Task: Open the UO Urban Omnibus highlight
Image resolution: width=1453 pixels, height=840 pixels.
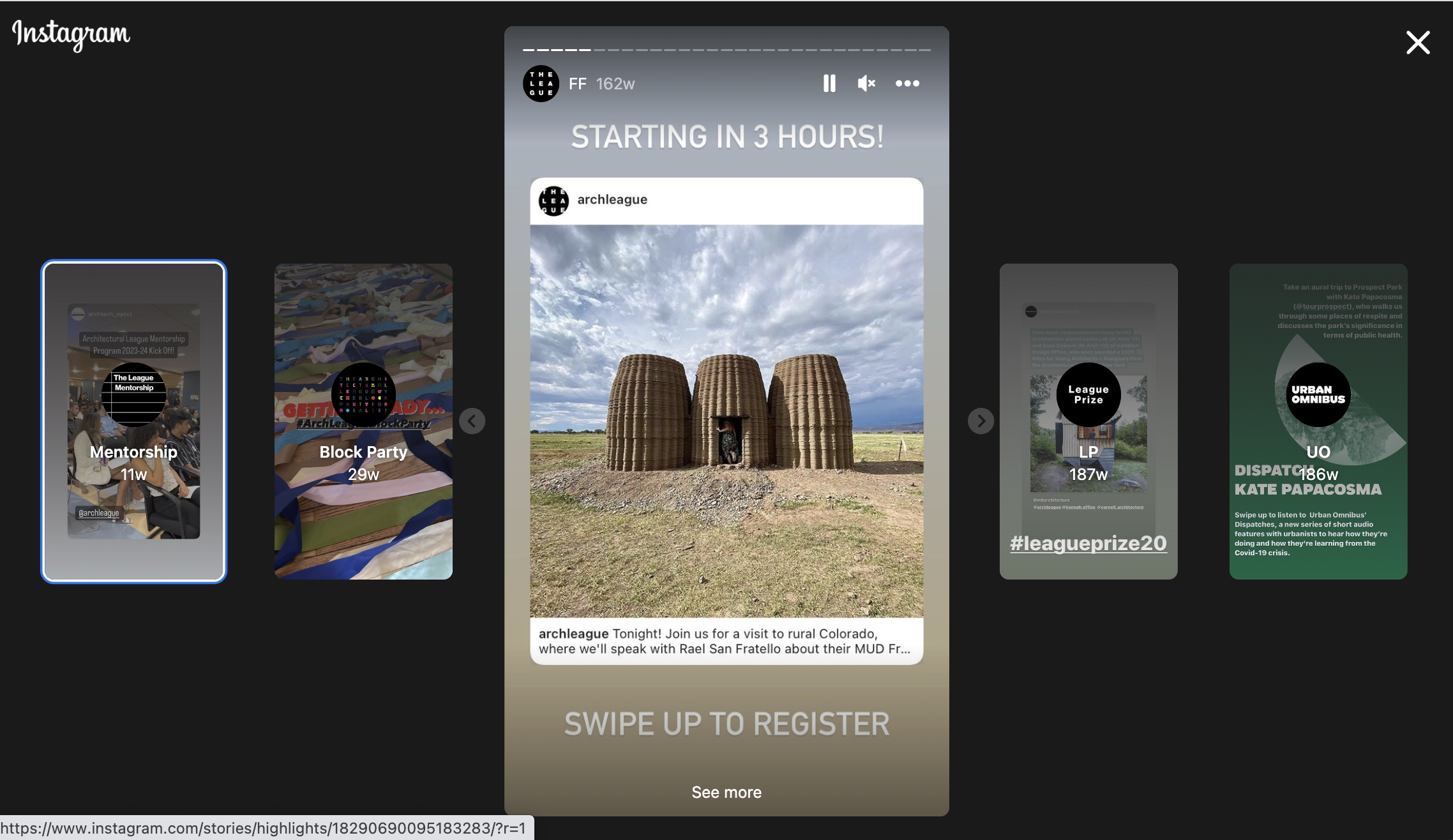Action: pos(1318,421)
